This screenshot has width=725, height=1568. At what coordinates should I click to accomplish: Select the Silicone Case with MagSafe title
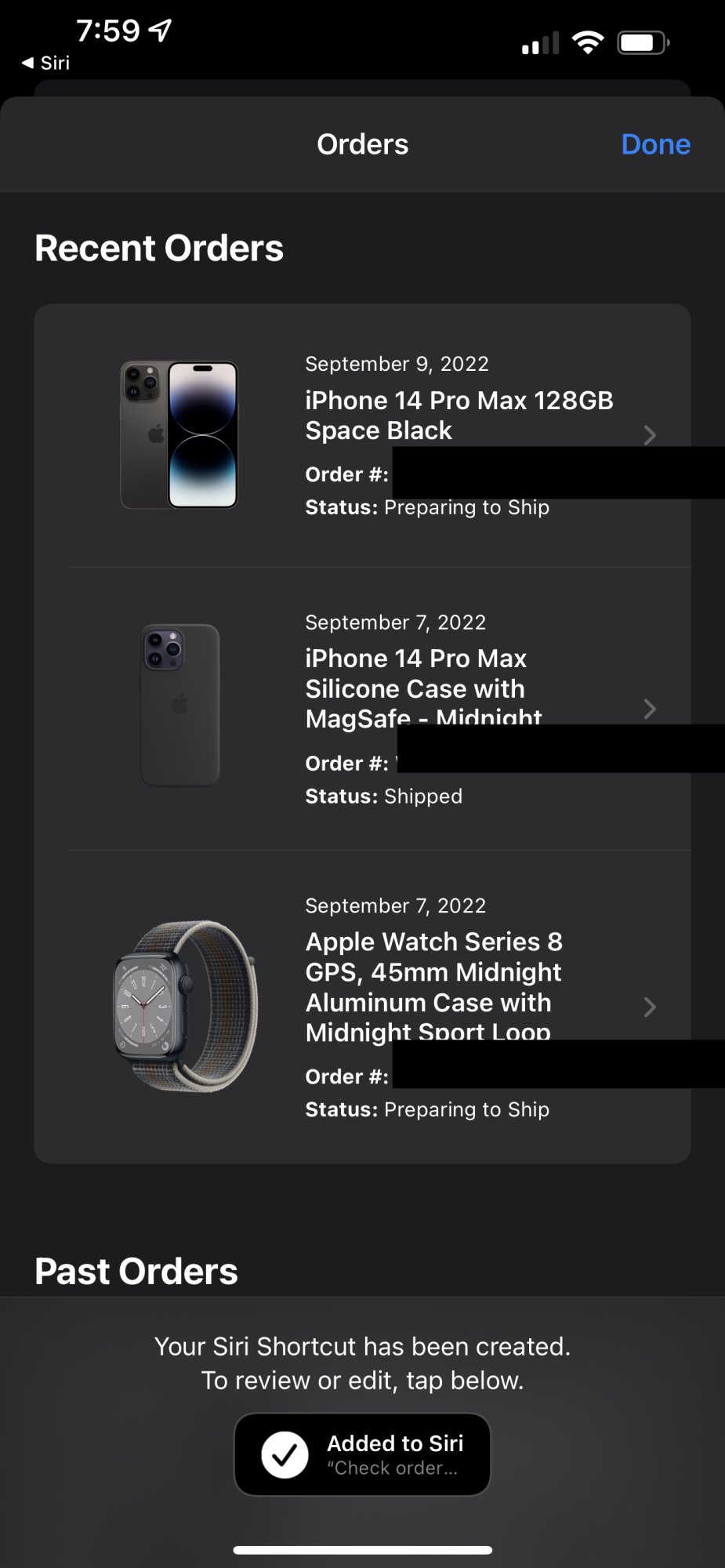coord(423,688)
